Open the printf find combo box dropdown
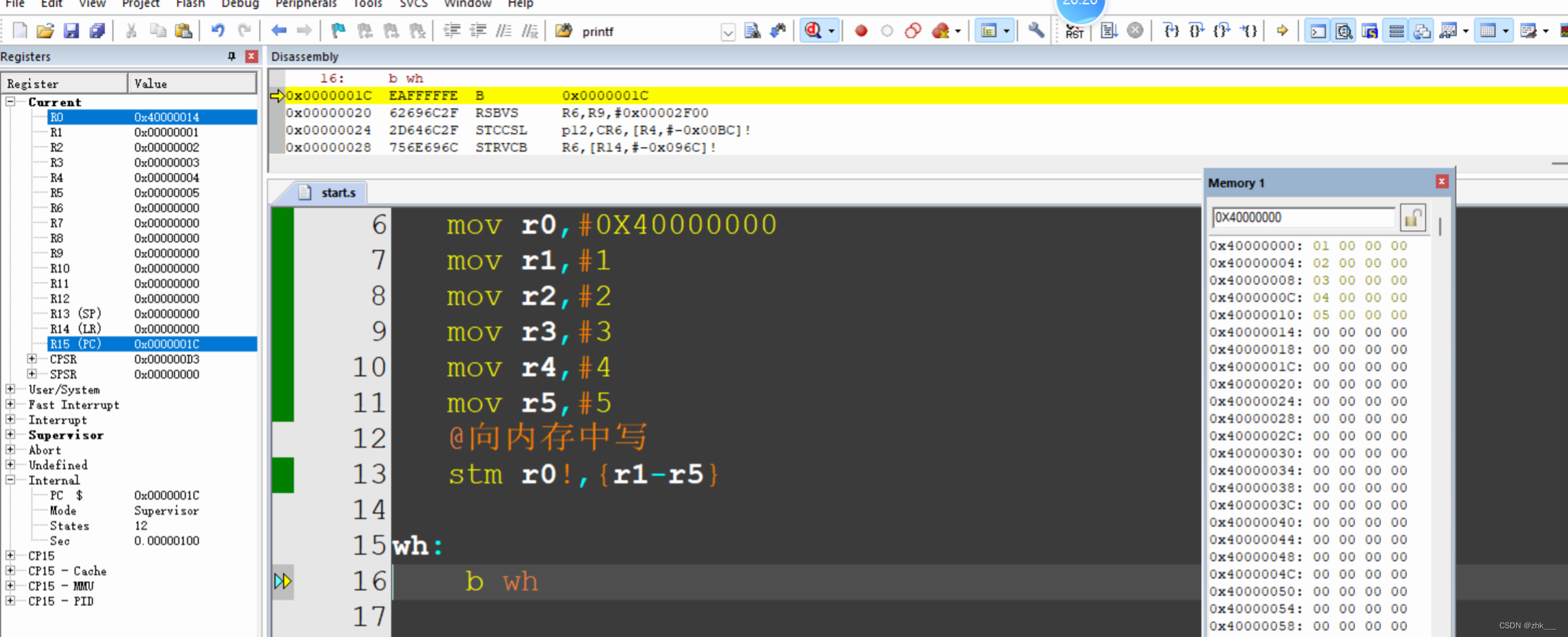The image size is (1568, 637). [728, 32]
